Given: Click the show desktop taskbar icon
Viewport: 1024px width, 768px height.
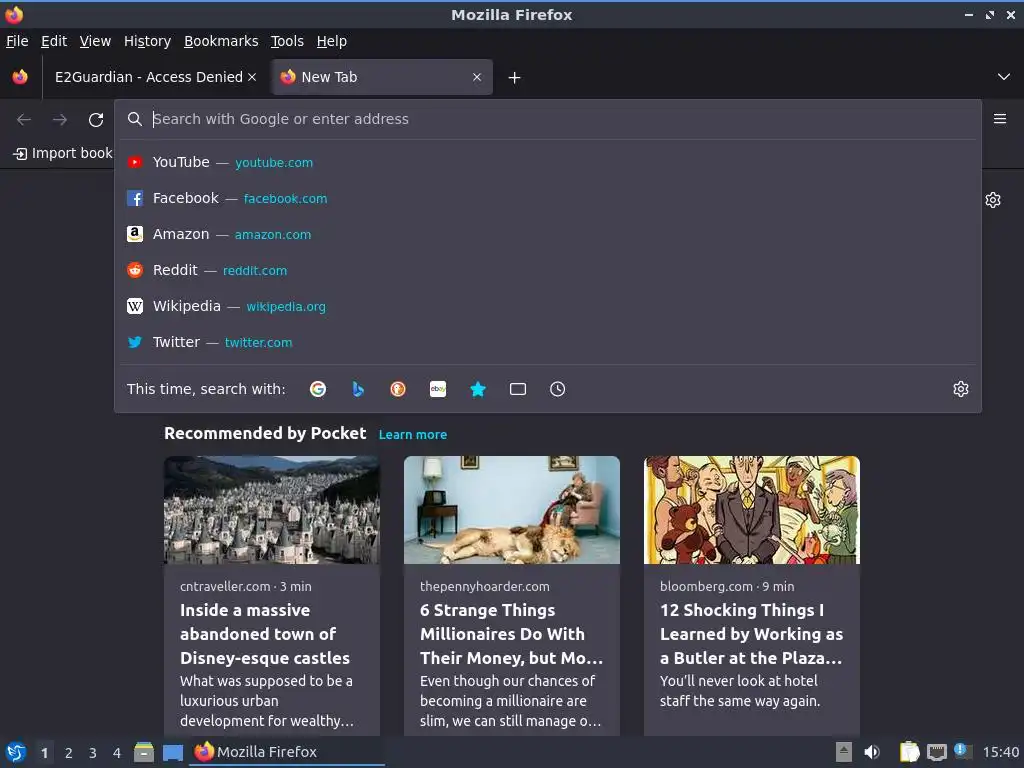Looking at the screenshot, I should (172, 752).
